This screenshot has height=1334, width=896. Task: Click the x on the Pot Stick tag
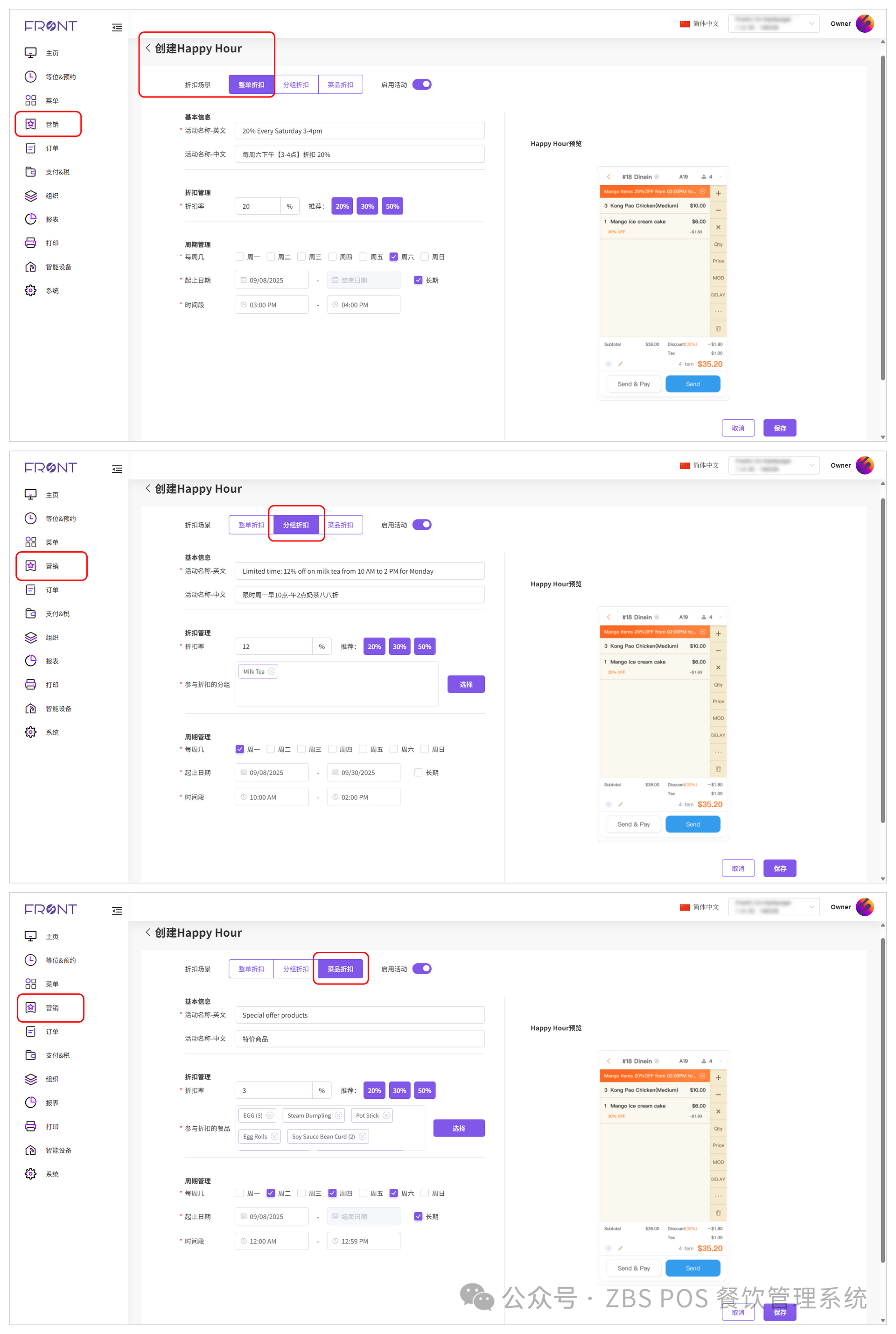[x=386, y=1115]
